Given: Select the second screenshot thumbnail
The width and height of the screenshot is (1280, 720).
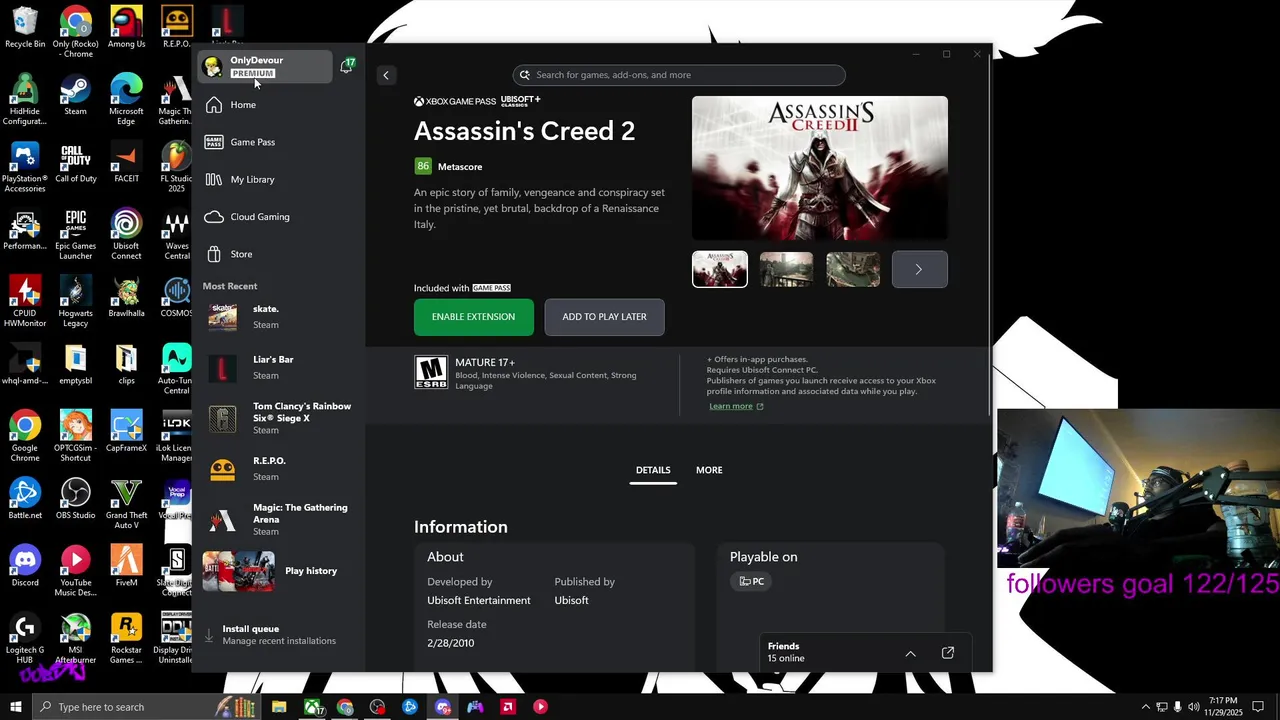Looking at the screenshot, I should coord(786,269).
